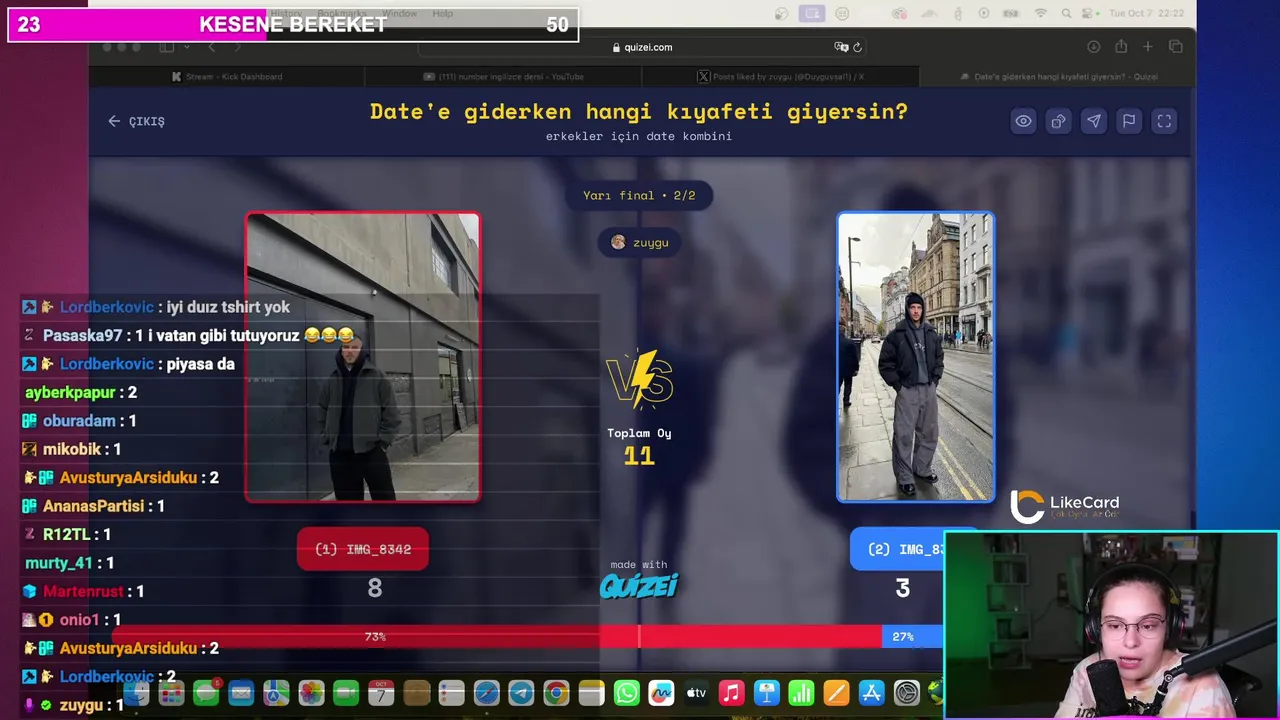Open Reminders from the Dock
Image resolution: width=1280 pixels, height=720 pixels.
(451, 692)
